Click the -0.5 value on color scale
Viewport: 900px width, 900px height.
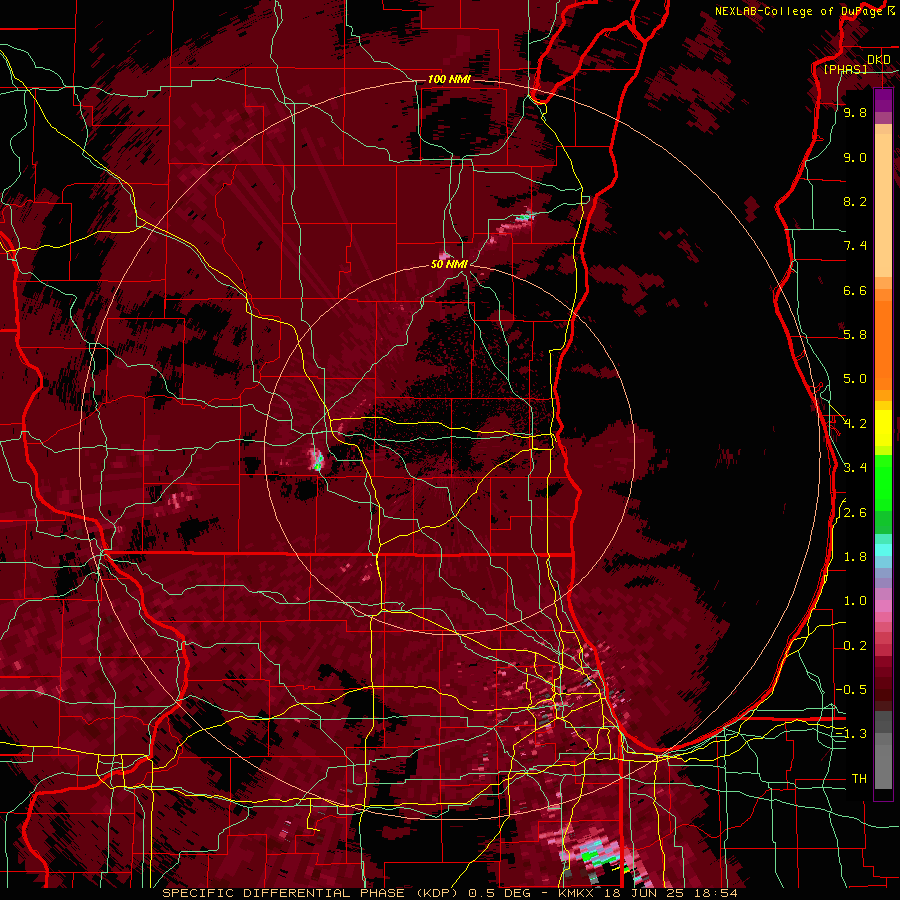(852, 689)
